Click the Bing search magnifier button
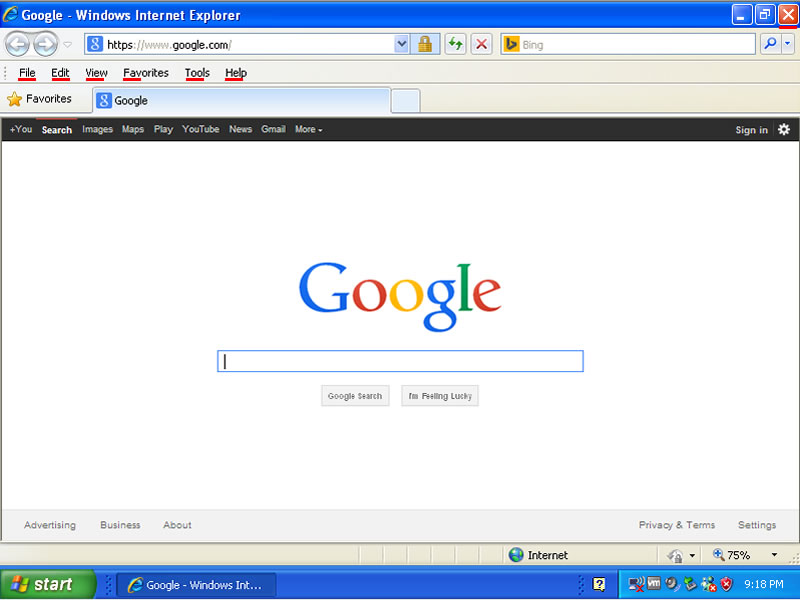This screenshot has width=800, height=600. [x=770, y=44]
